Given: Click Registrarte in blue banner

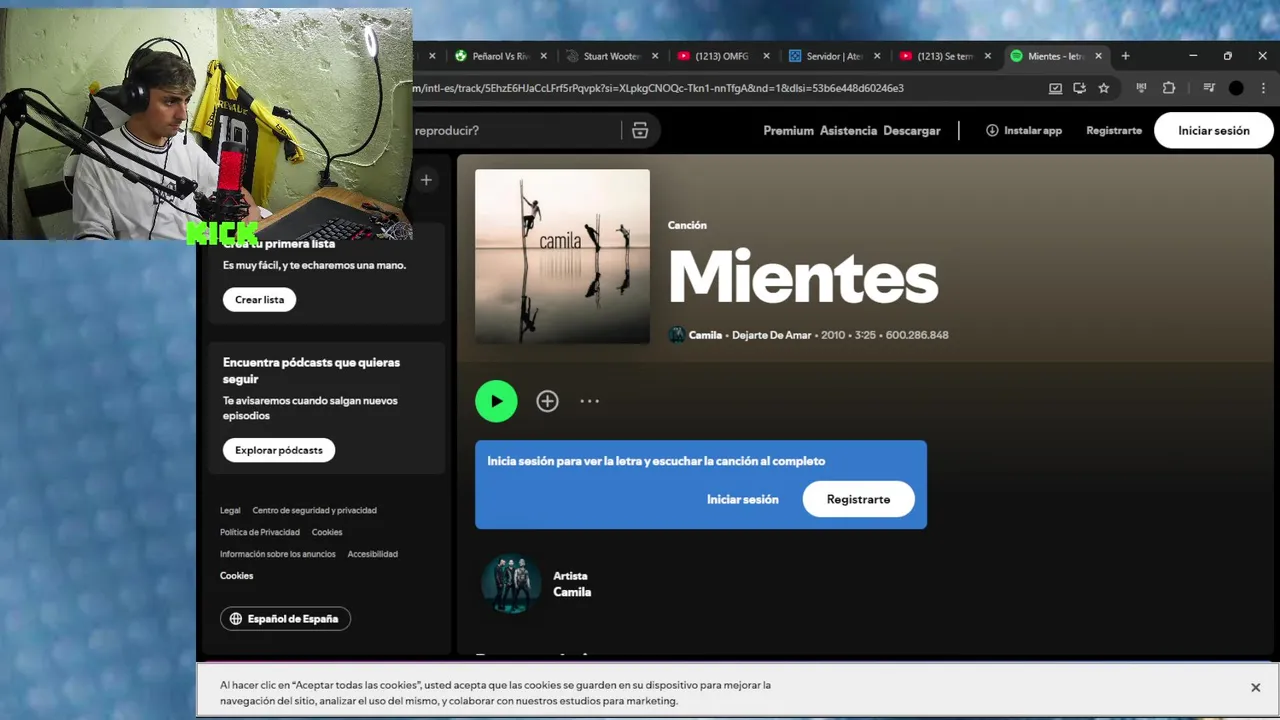Looking at the screenshot, I should tap(858, 499).
